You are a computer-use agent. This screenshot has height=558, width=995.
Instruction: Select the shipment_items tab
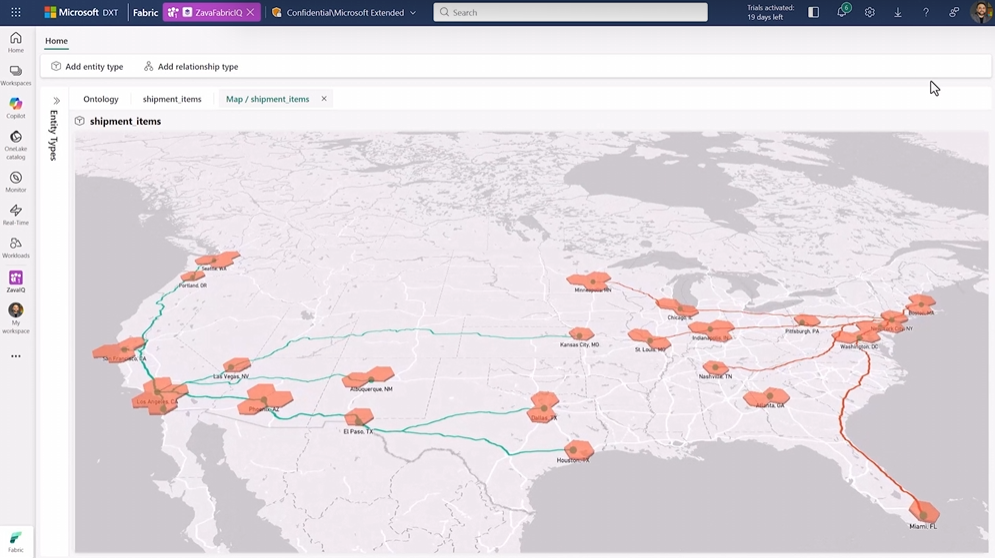click(172, 99)
